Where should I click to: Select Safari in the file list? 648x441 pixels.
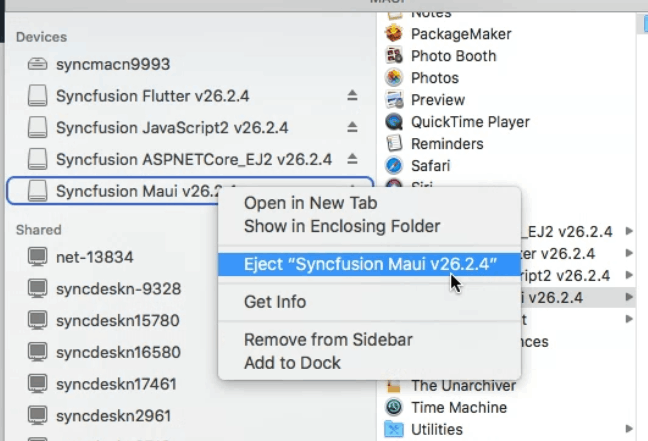click(x=430, y=166)
